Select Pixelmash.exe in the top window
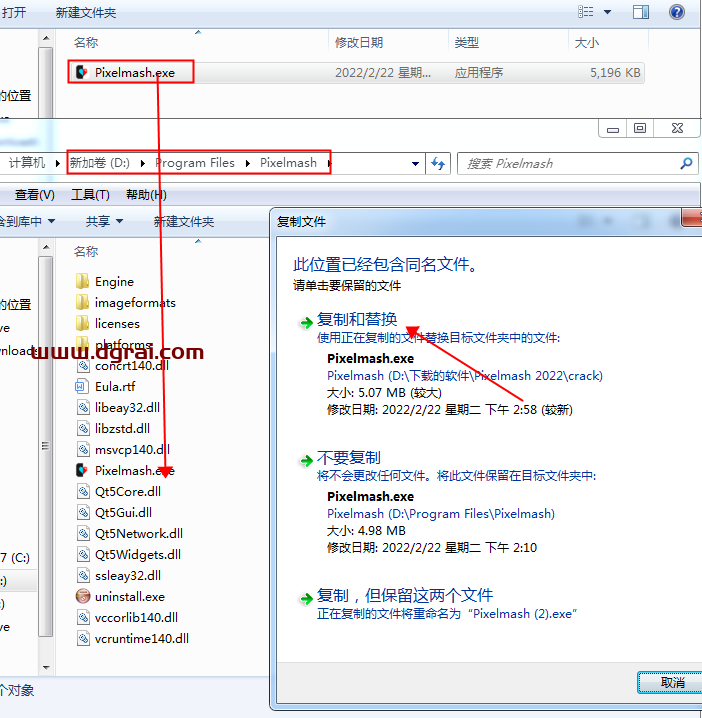Screen dimensions: 702x718 click(355, 73)
